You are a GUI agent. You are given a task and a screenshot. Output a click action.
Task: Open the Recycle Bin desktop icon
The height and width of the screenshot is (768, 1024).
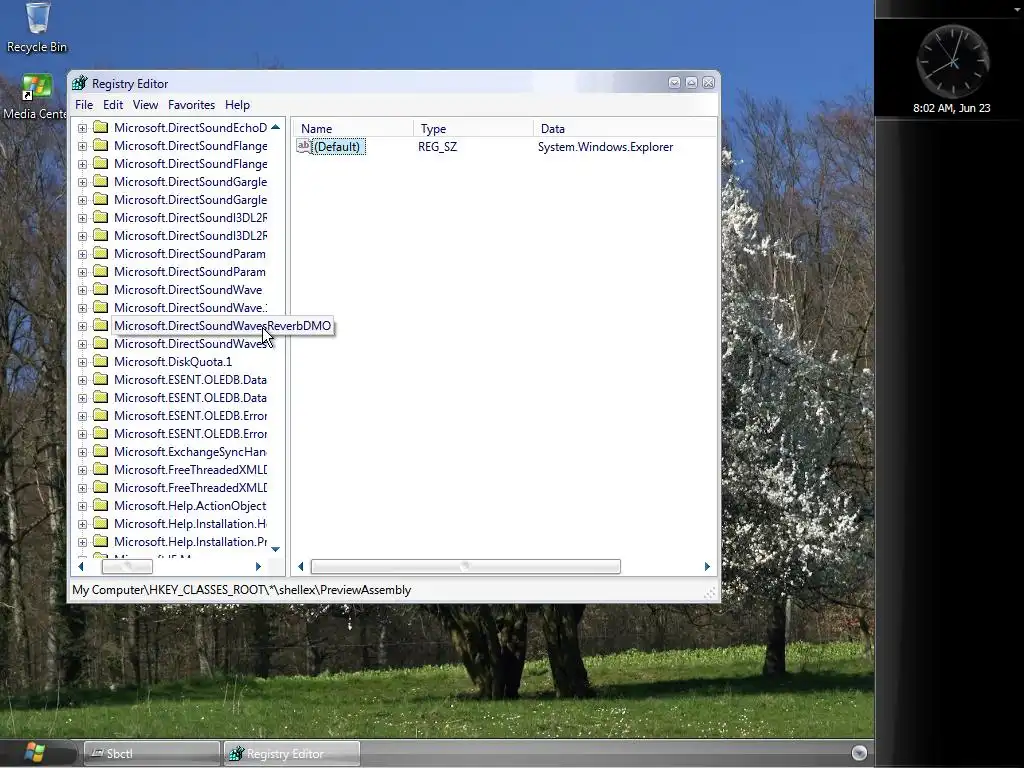(37, 27)
